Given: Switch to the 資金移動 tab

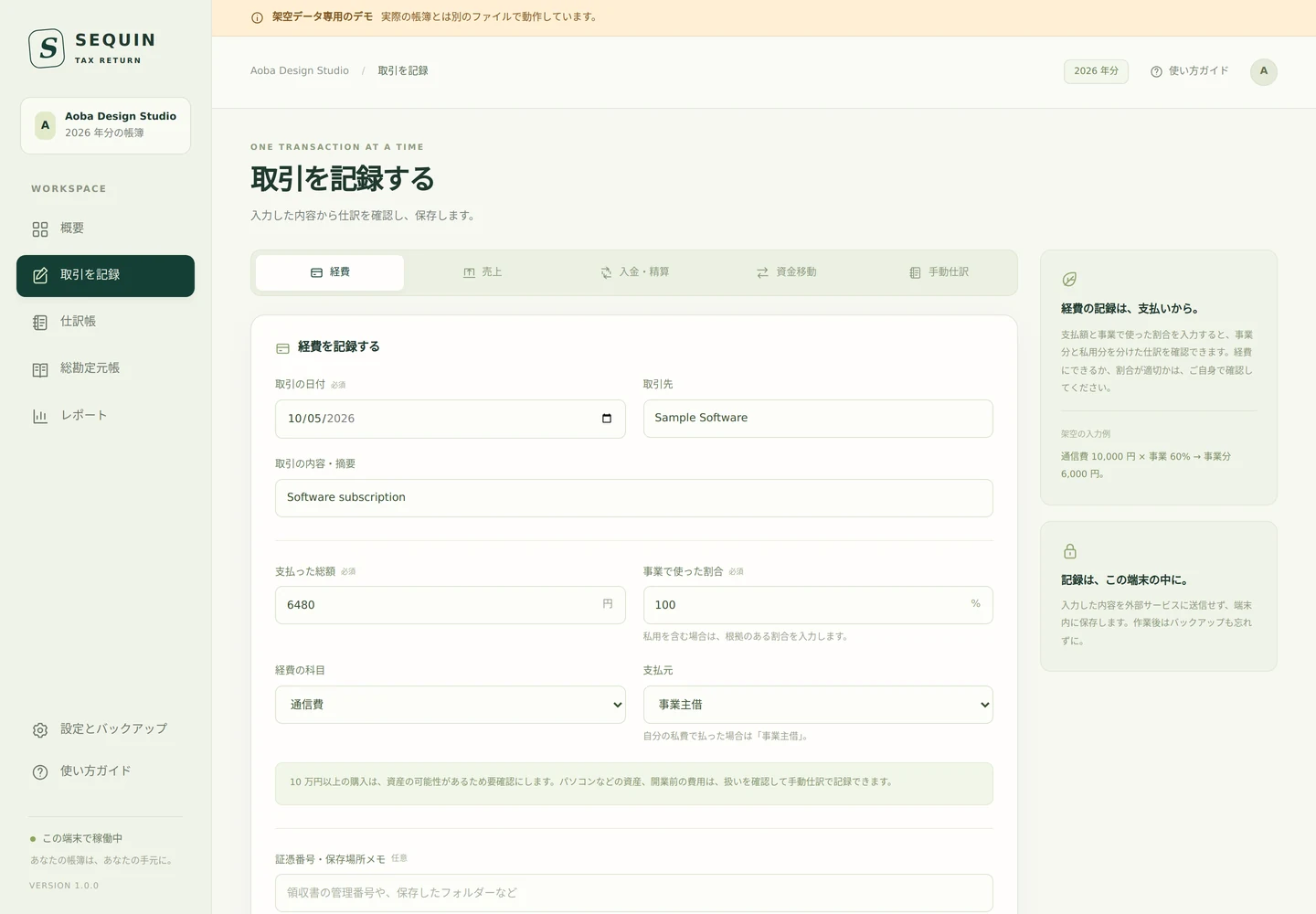Looking at the screenshot, I should (787, 272).
